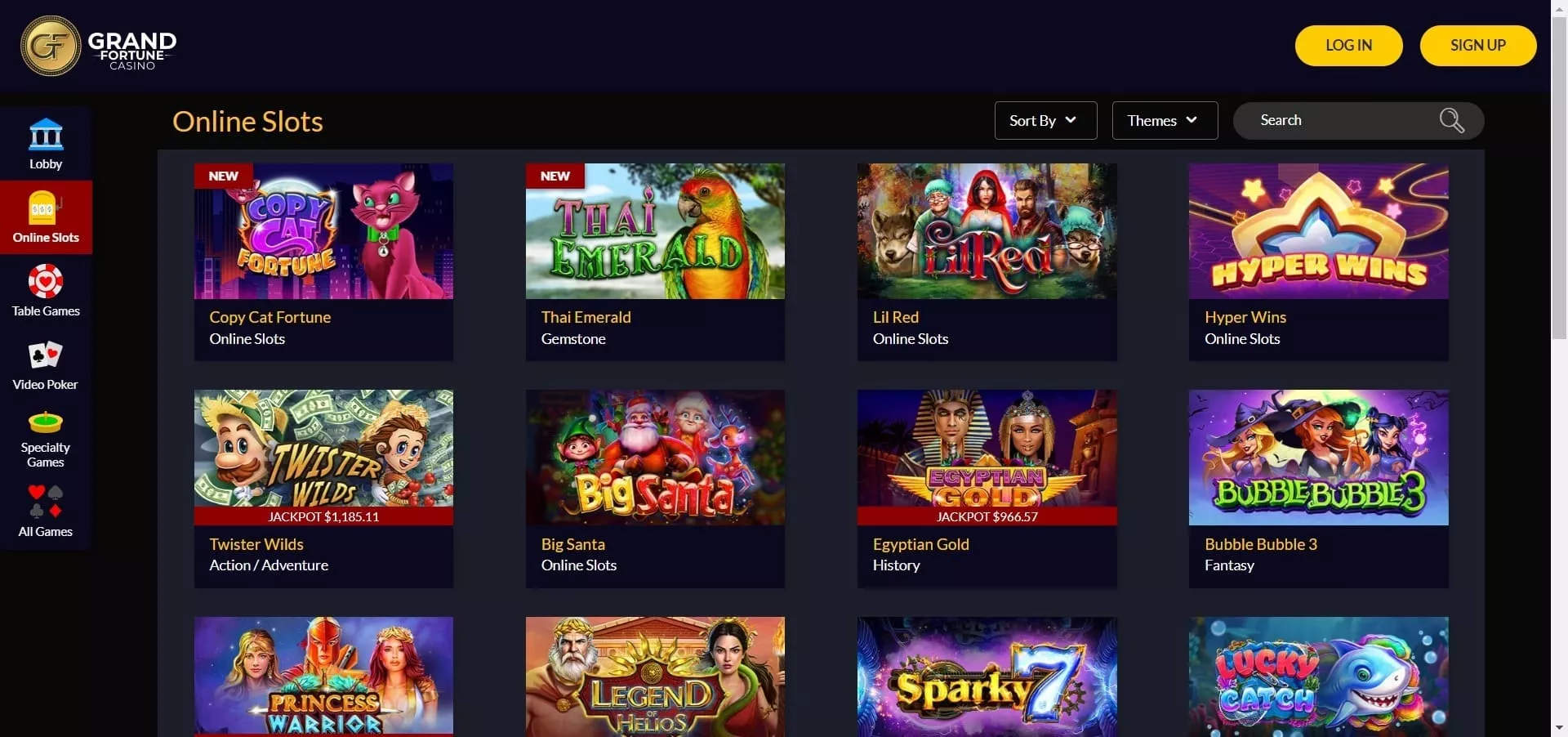1568x737 pixels.
Task: Open Specialty Games icon
Action: pos(46,422)
